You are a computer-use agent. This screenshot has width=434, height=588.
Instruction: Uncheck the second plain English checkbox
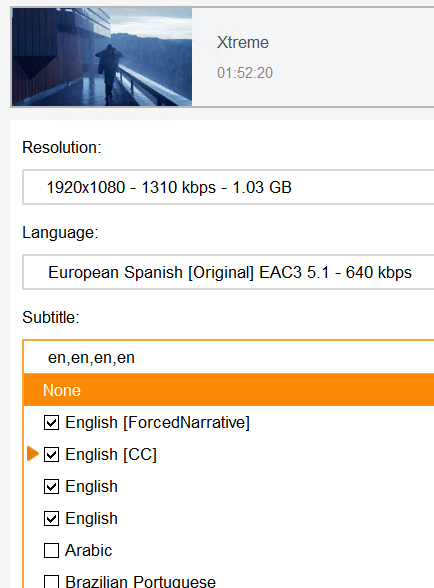click(x=51, y=519)
